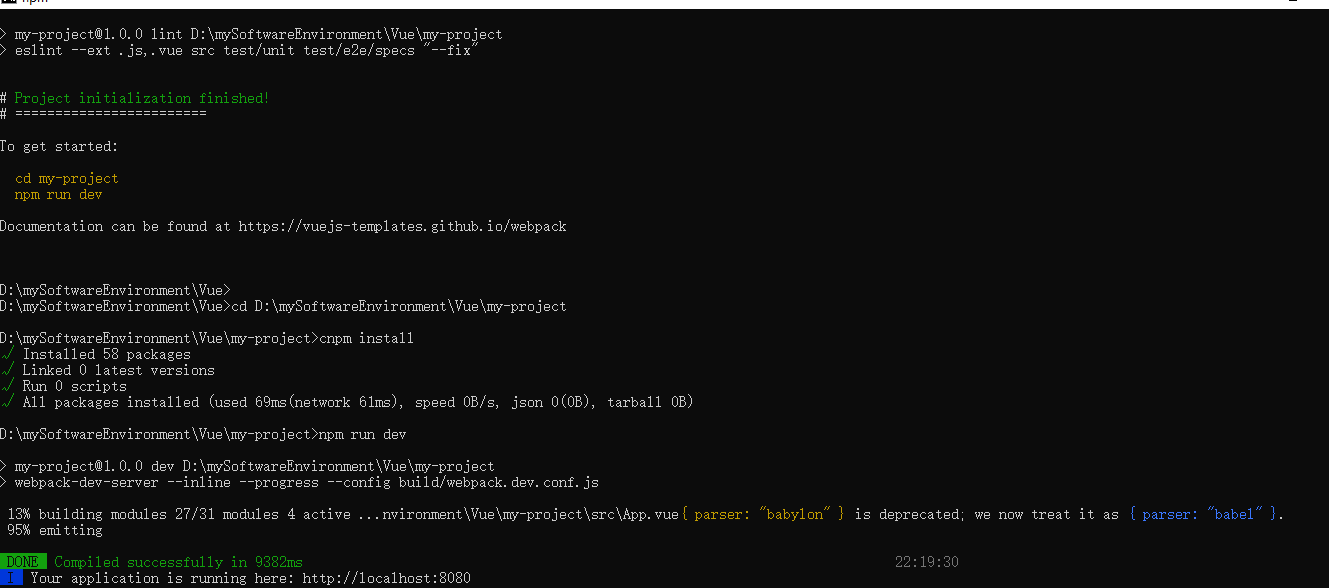
Task: Click the yellow { parser: "babylon" } text
Action: click(763, 514)
